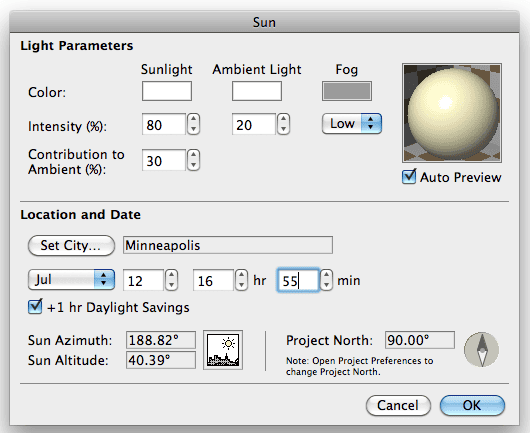Click the hour stepper next to hr
Image resolution: width=530 pixels, height=433 pixels.
[x=241, y=280]
